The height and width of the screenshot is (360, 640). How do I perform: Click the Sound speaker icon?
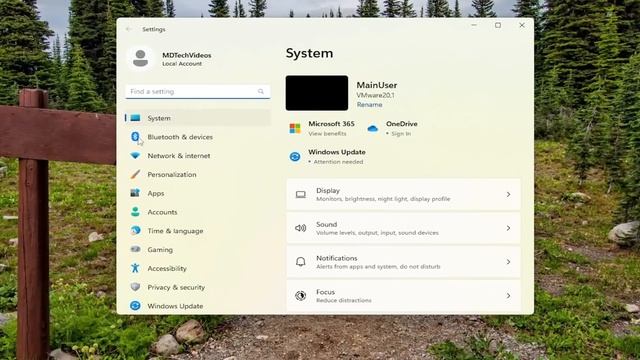300,228
